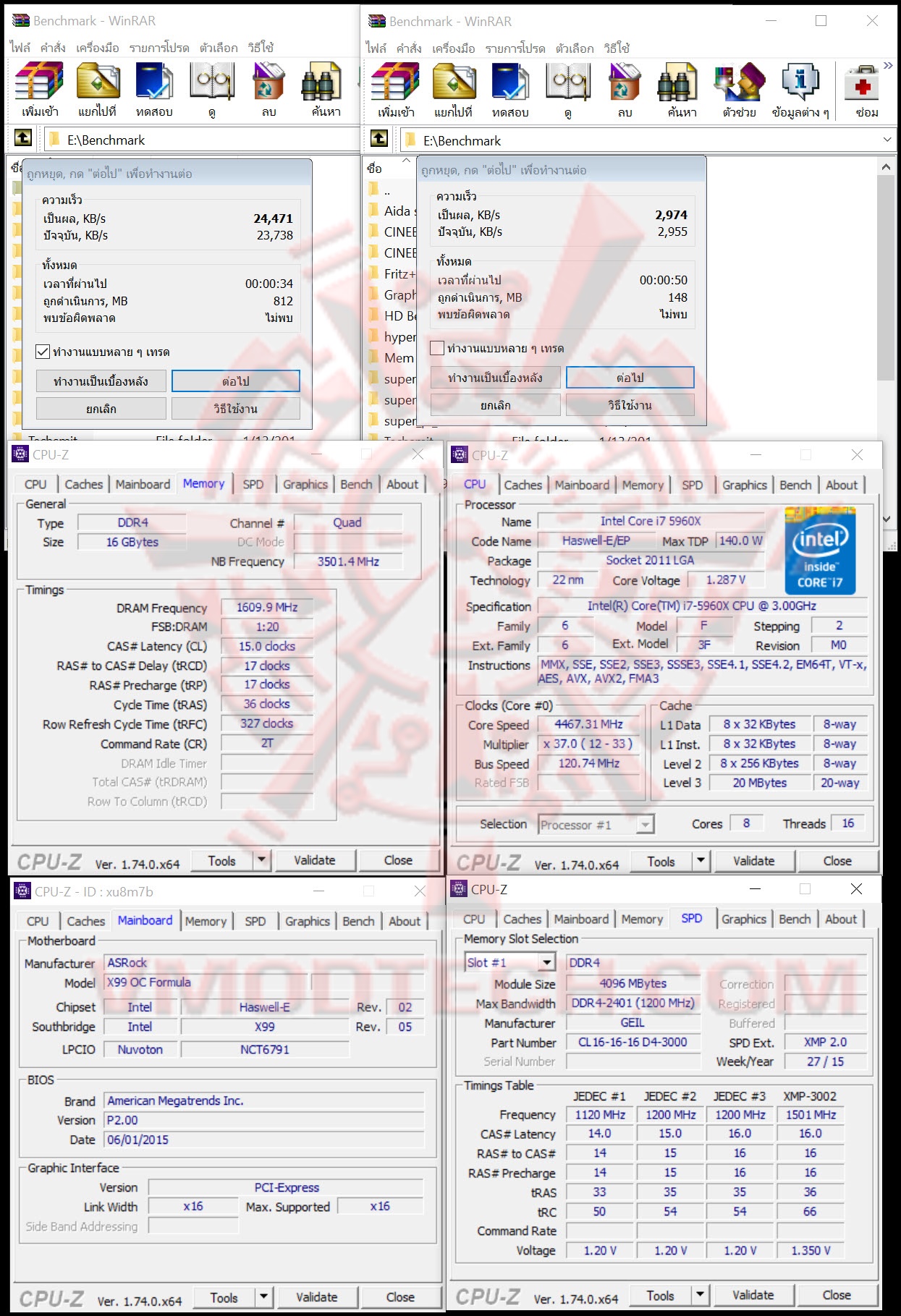Click Intel Core i7 logo in CPU-Z
The image size is (901, 1316).
[x=820, y=551]
